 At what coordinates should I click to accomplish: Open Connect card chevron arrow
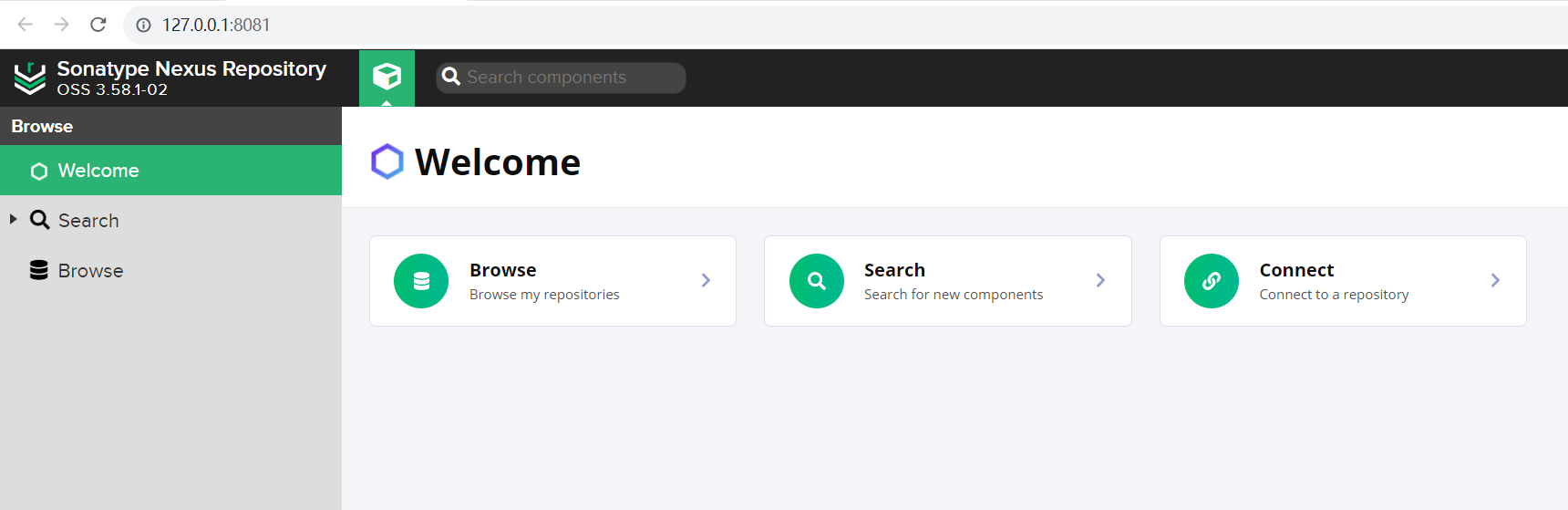[1495, 281]
